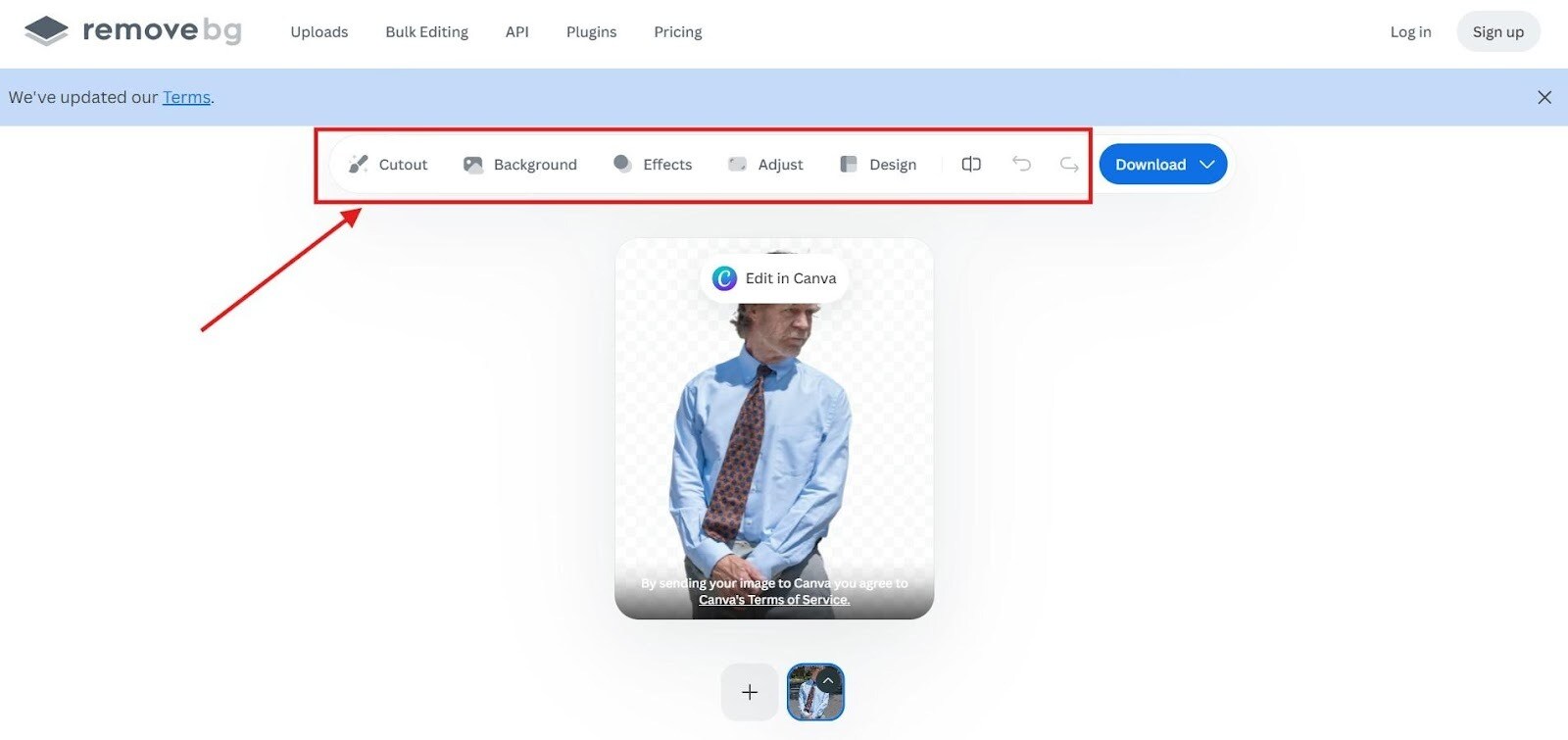Select the Cutout tool

click(388, 165)
